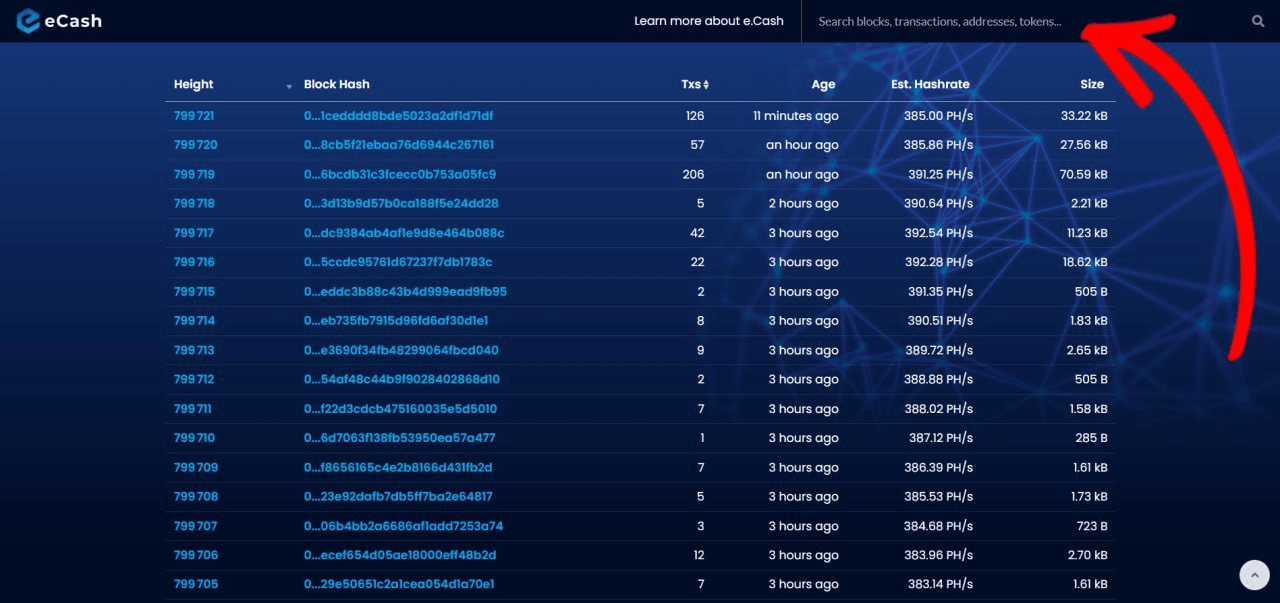
Task: Open block hash 0...54af48c44b9f9028402868d10
Action: coord(401,379)
